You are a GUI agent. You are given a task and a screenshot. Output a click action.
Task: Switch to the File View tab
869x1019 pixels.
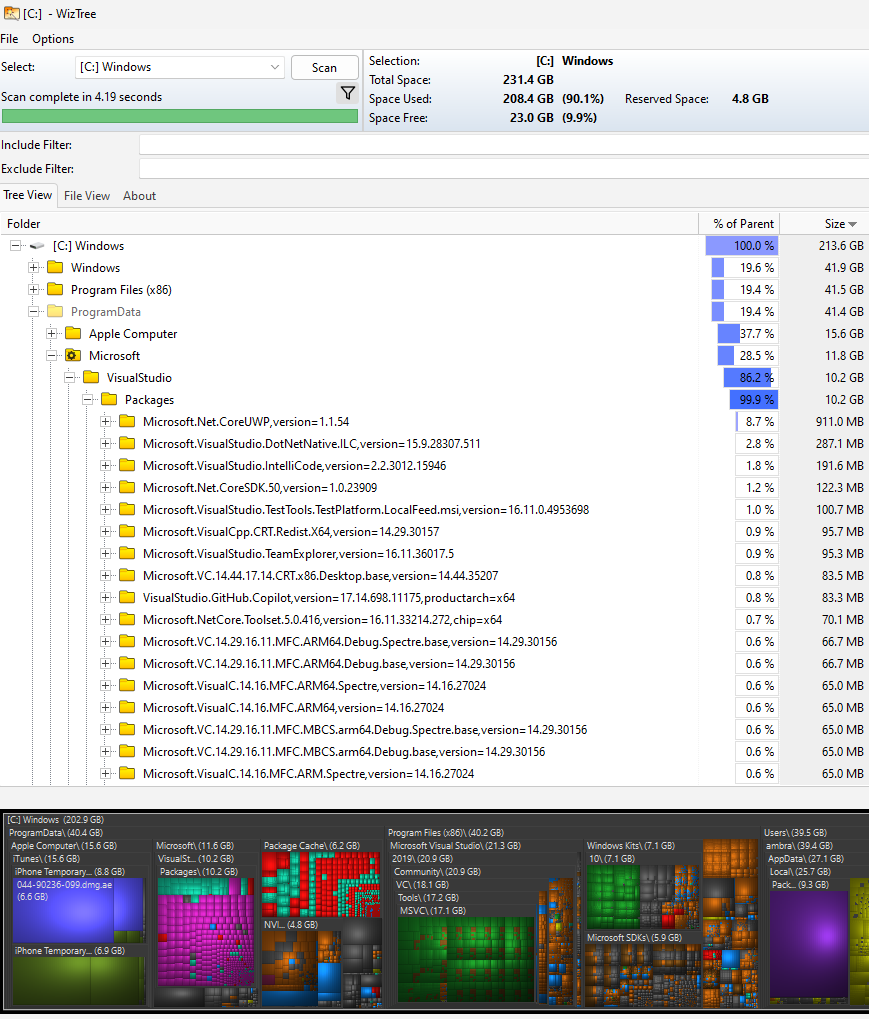click(87, 196)
